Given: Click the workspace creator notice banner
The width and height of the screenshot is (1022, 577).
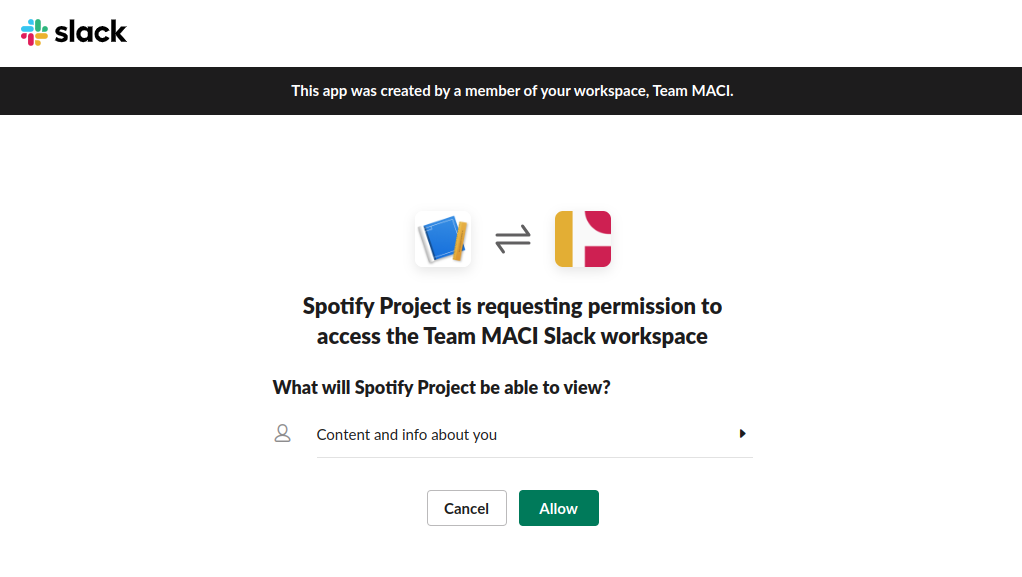Looking at the screenshot, I should coord(511,90).
